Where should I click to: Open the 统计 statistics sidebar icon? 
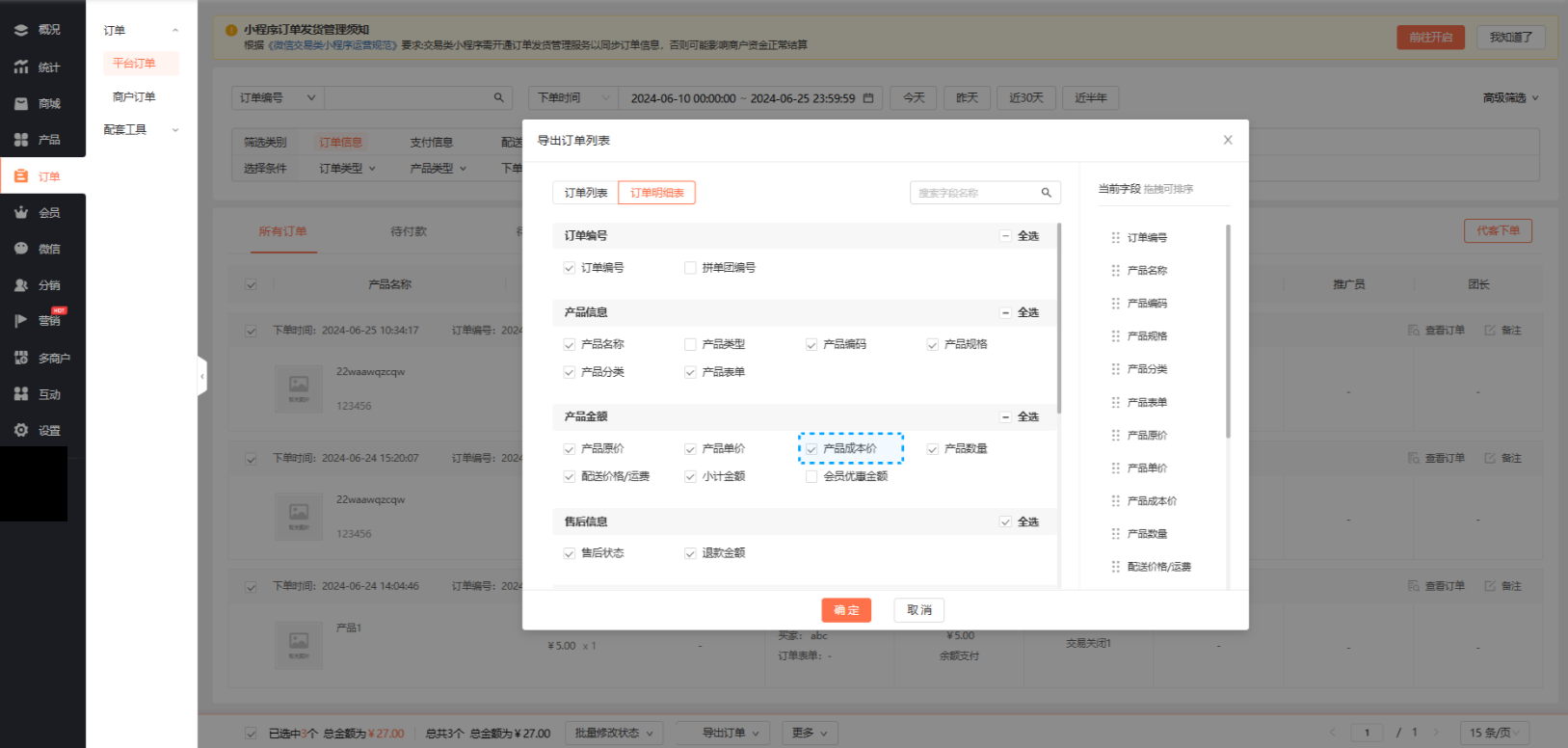click(x=20, y=67)
